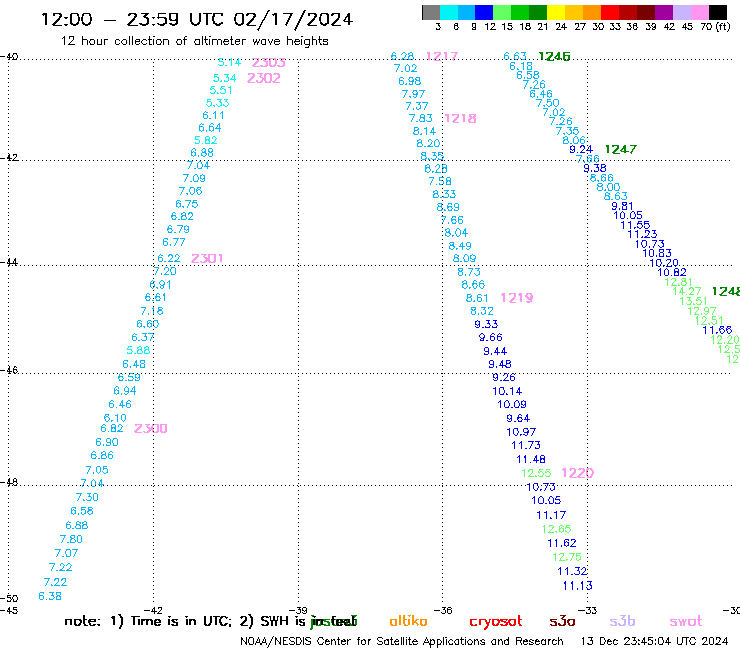Click the cyan swatch in the legend bar
740x650 pixels.
click(449, 12)
